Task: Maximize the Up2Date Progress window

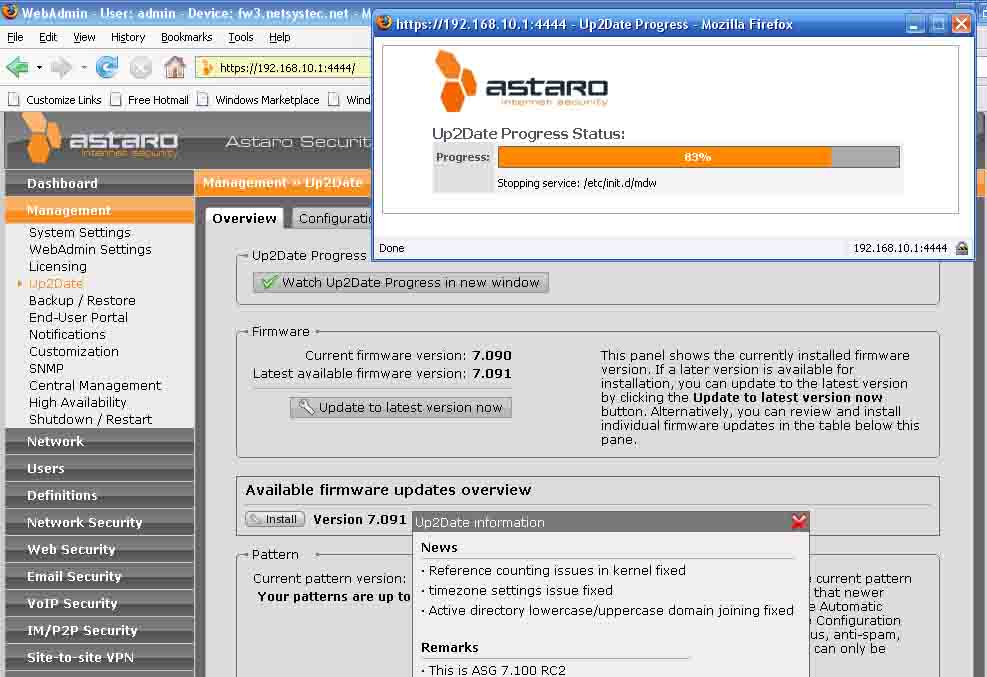Action: coord(938,25)
